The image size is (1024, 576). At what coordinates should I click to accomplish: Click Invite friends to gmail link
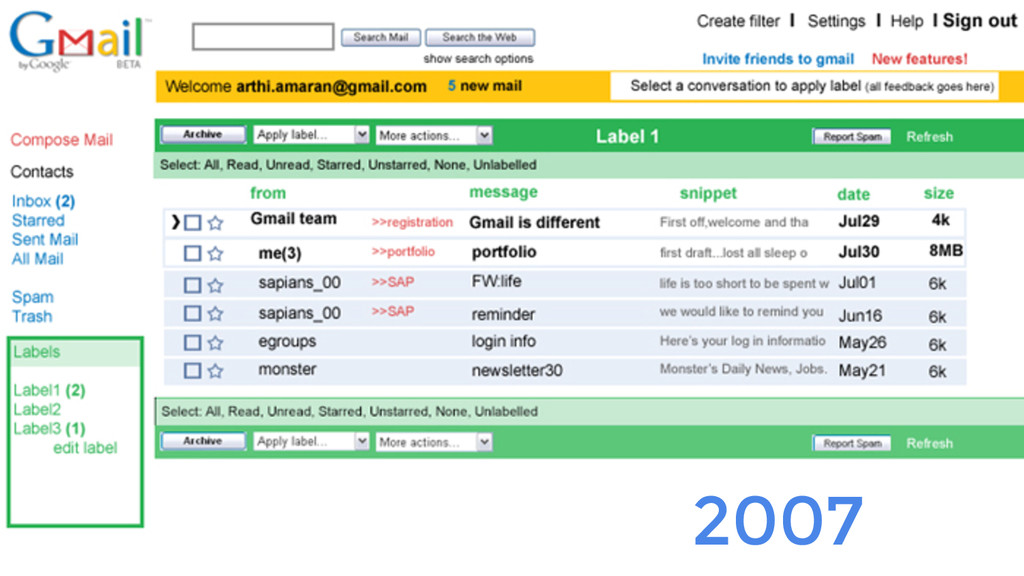click(x=778, y=59)
